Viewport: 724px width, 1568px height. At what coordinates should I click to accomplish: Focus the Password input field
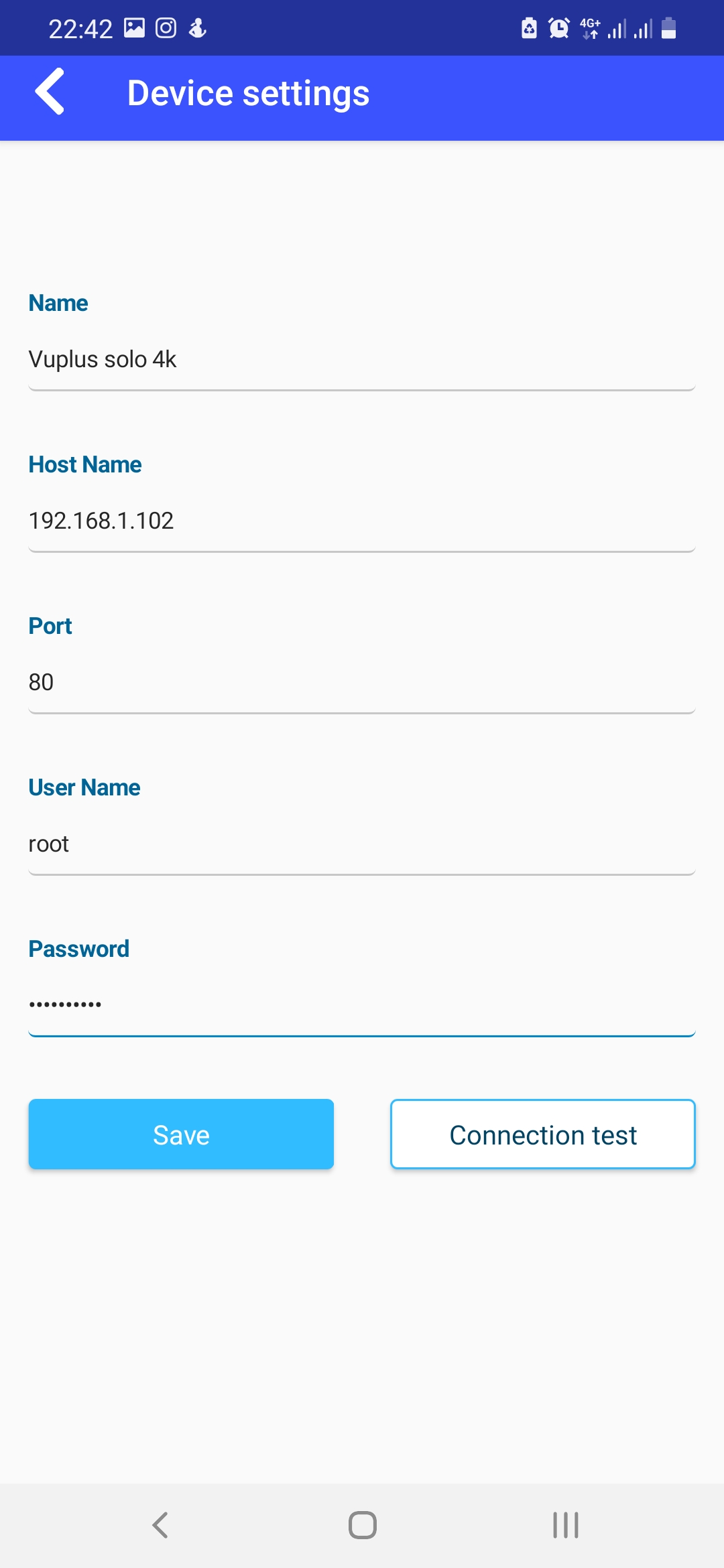coord(362,1005)
